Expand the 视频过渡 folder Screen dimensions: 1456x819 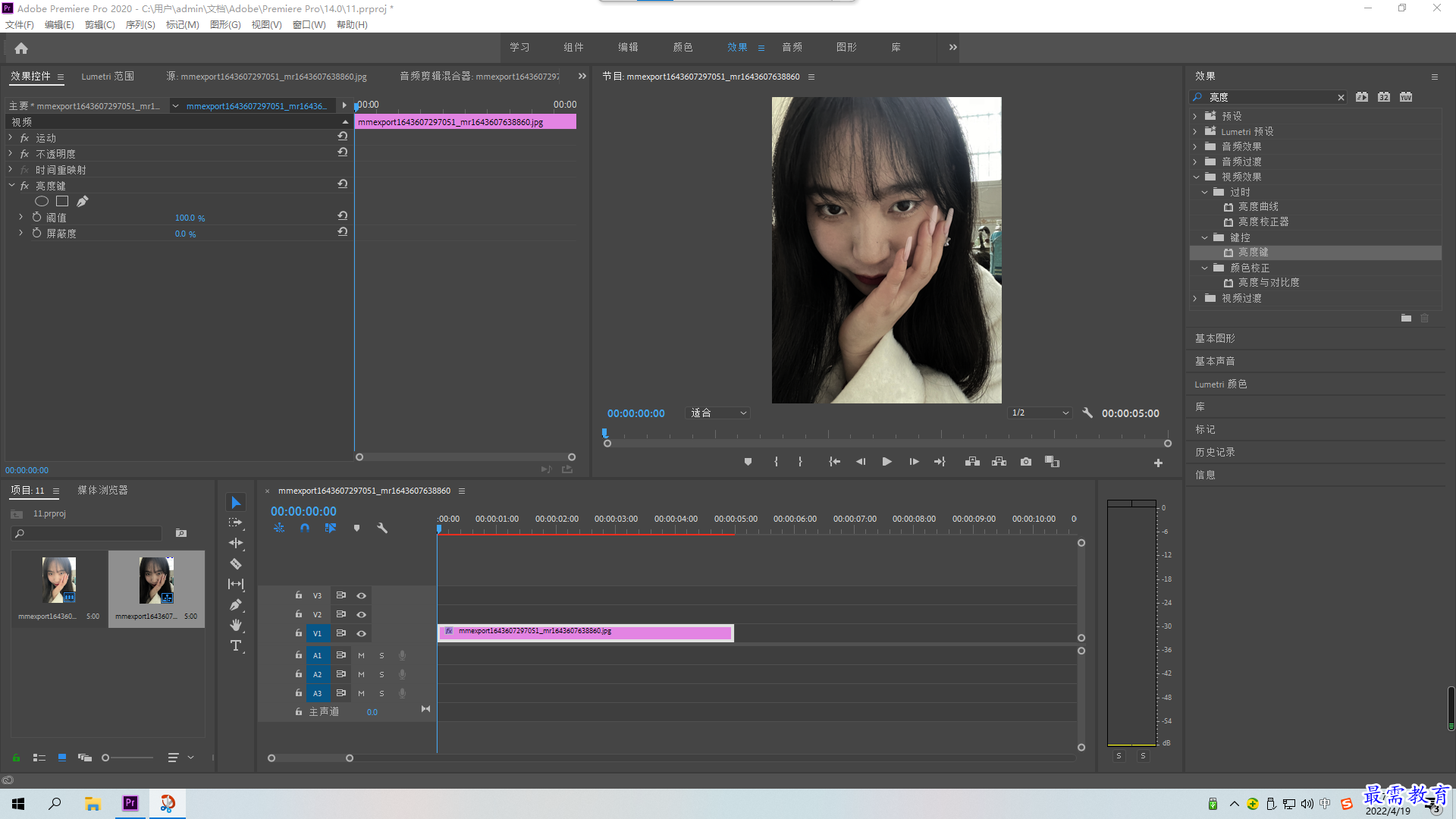(1195, 298)
